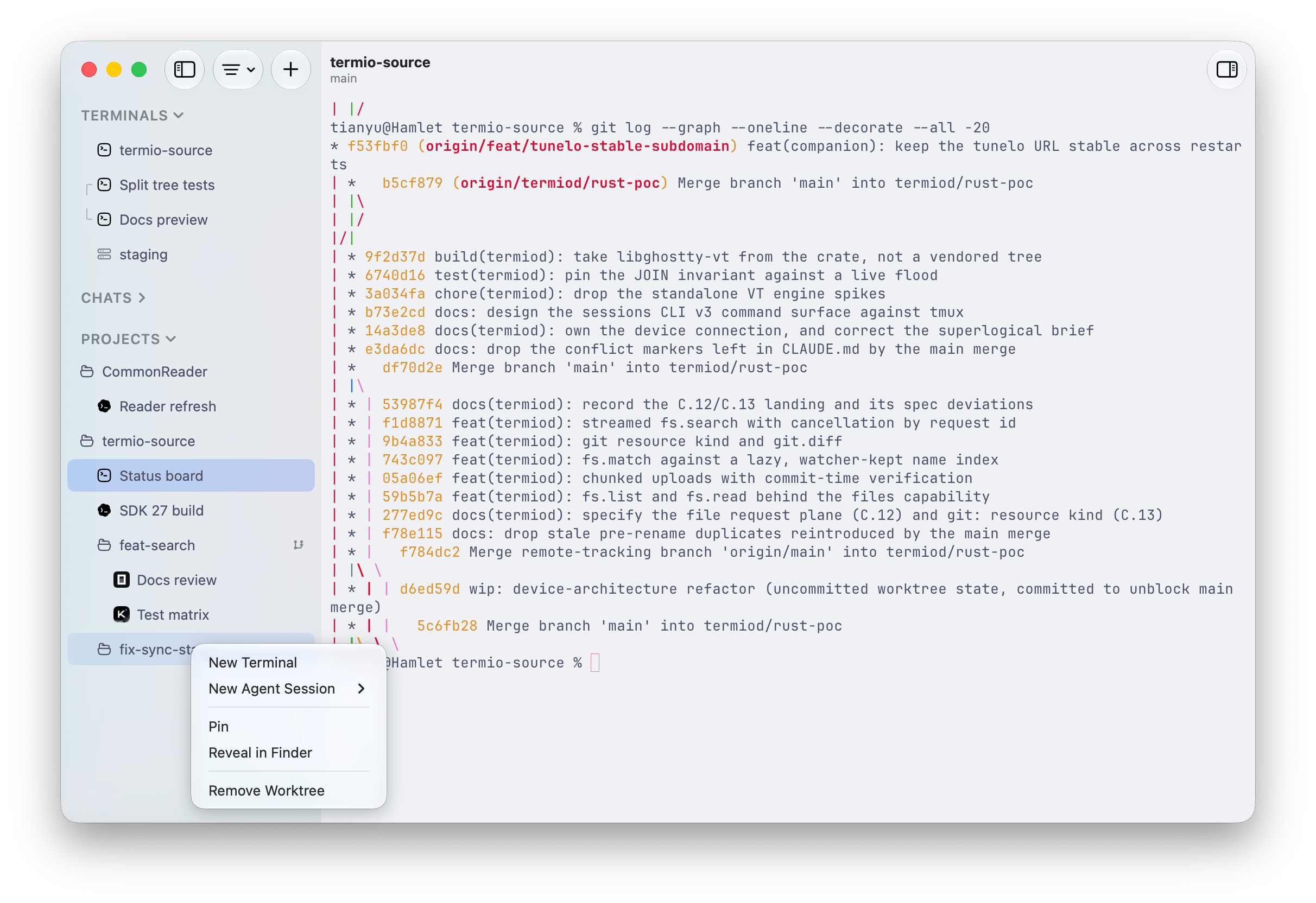Click the plus button to add new
Image resolution: width=1316 pixels, height=903 pixels.
point(290,69)
